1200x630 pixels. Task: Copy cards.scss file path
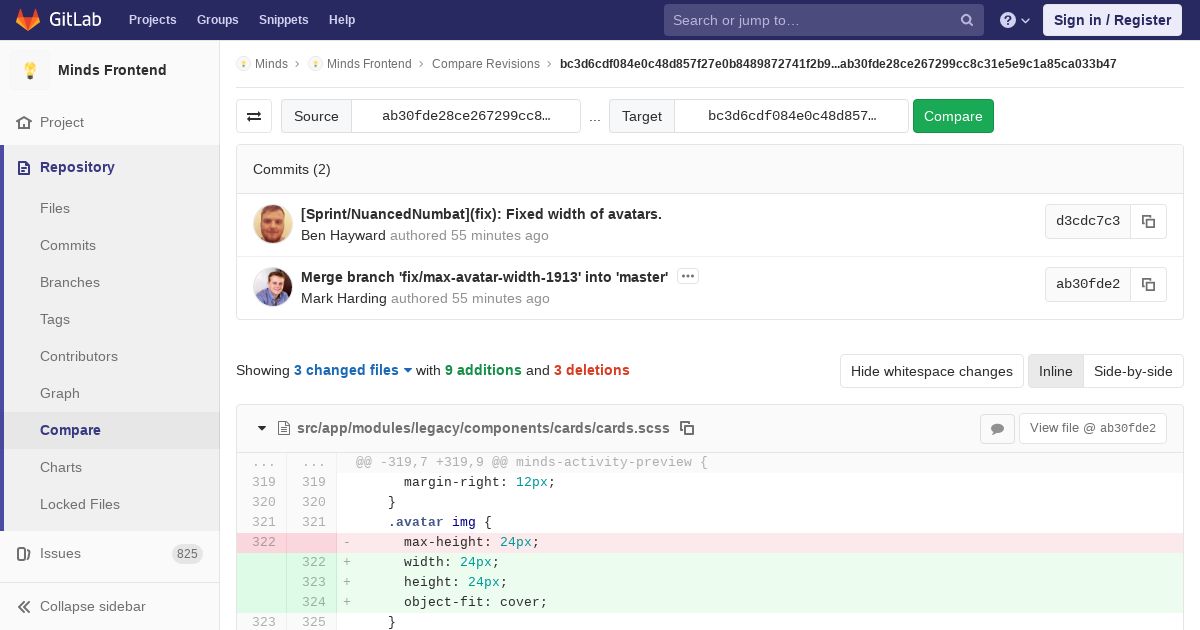[687, 428]
